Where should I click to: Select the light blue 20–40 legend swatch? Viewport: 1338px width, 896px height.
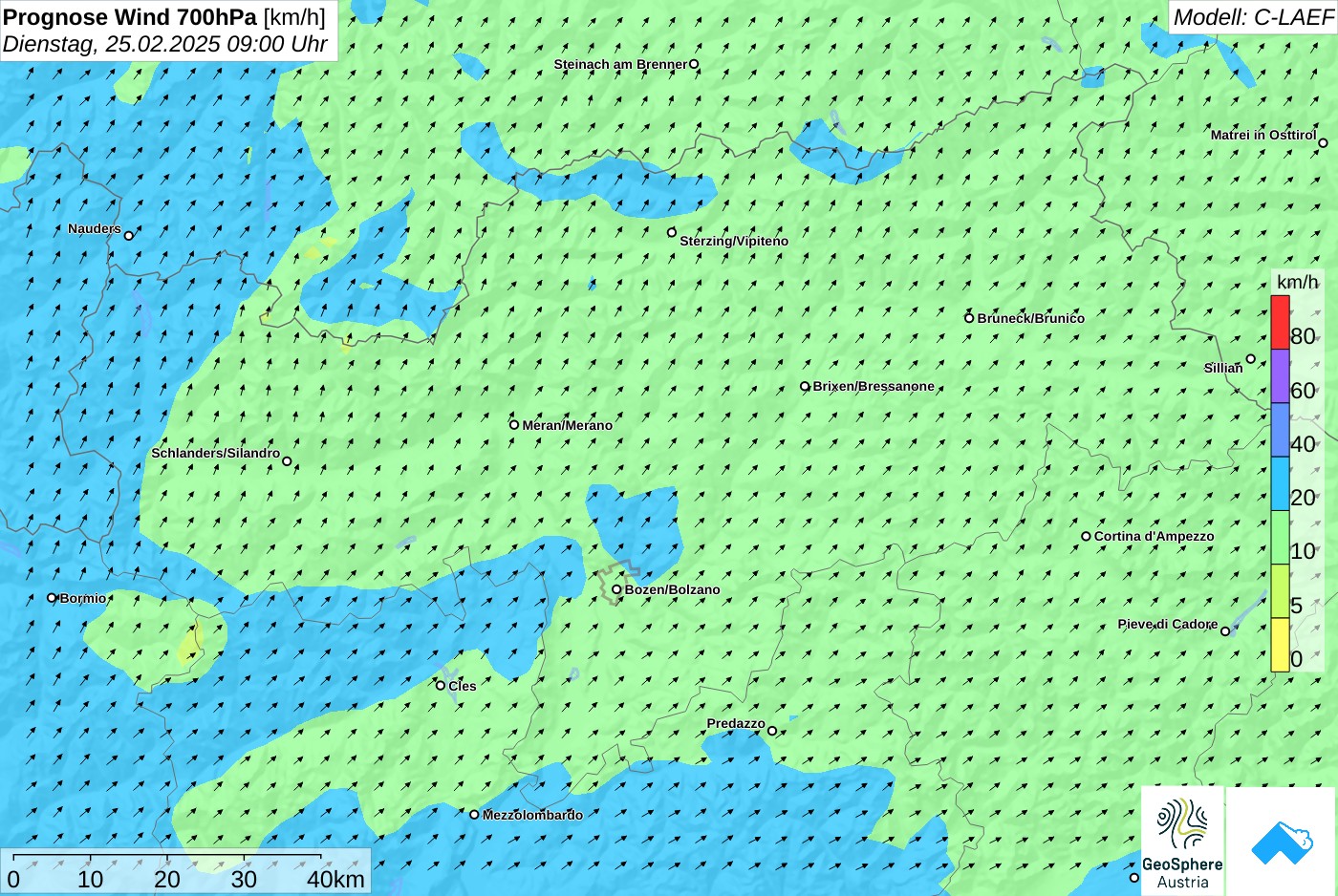tap(1280, 484)
